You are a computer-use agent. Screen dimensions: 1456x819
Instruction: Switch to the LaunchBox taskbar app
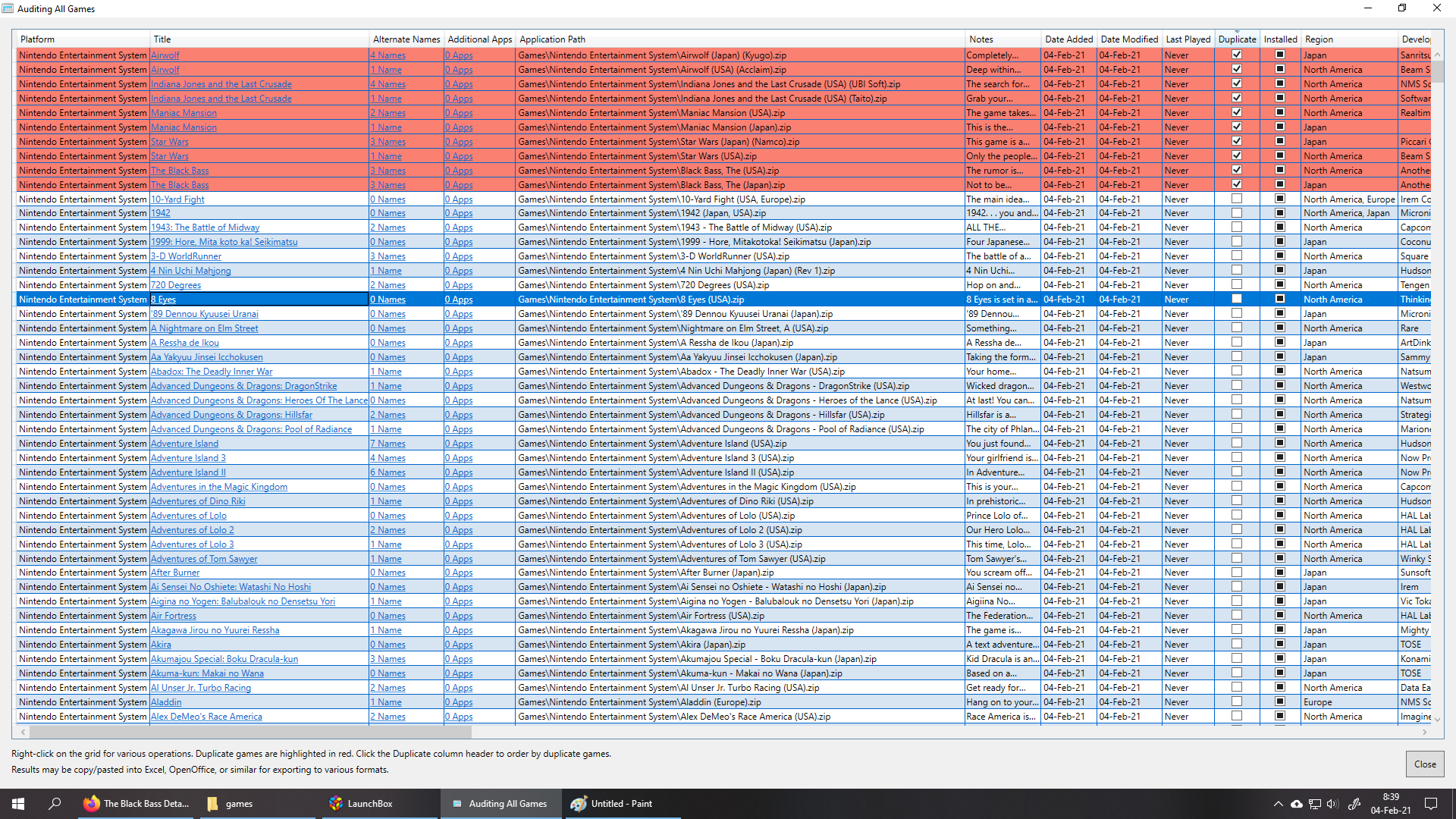[379, 804]
